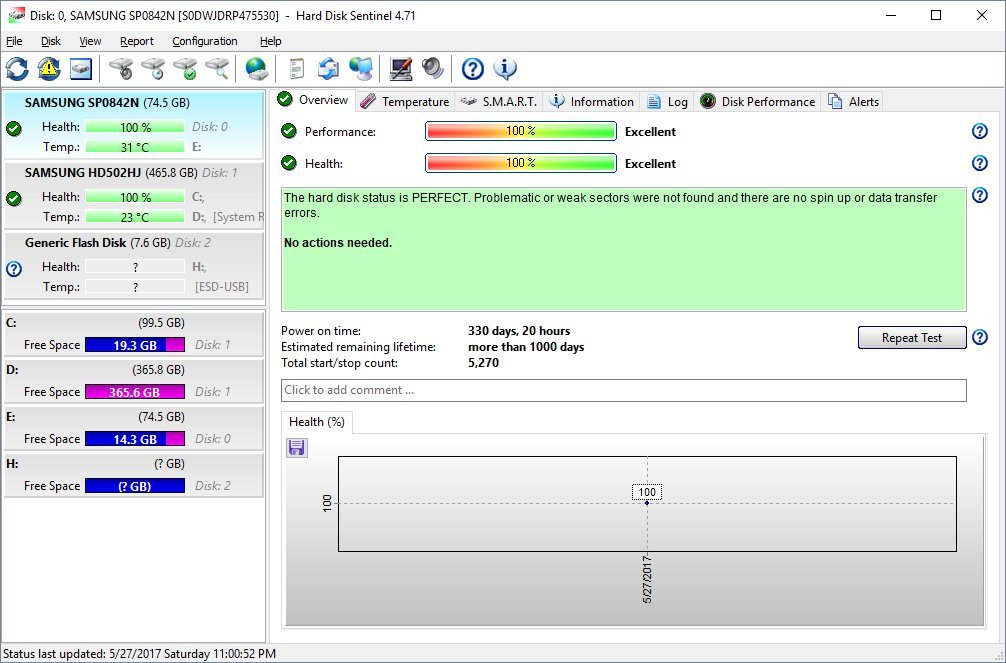1006x663 pixels.
Task: Click the disk with speaker test icon
Action: [x=121, y=69]
